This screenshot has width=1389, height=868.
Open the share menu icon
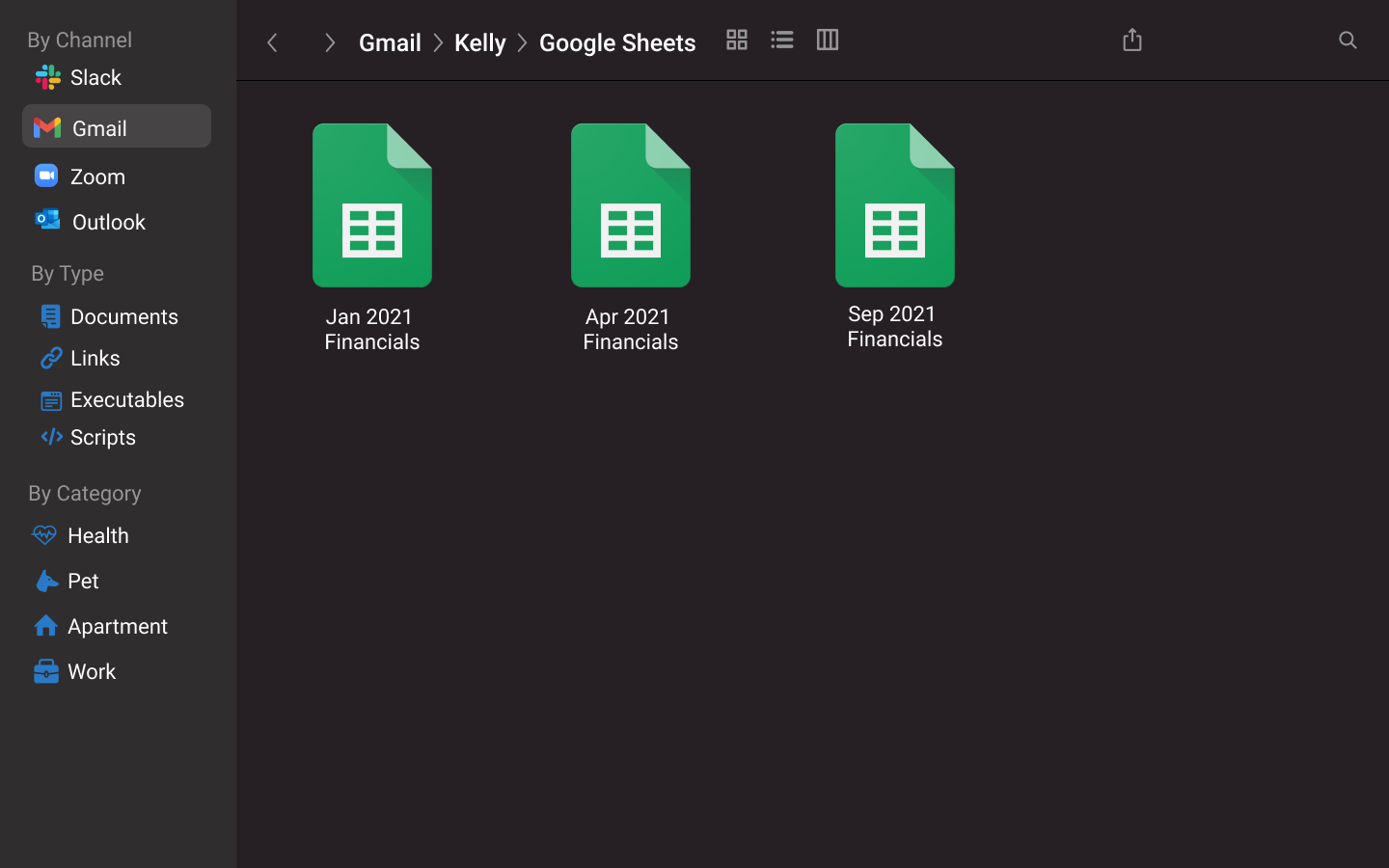[1132, 40]
